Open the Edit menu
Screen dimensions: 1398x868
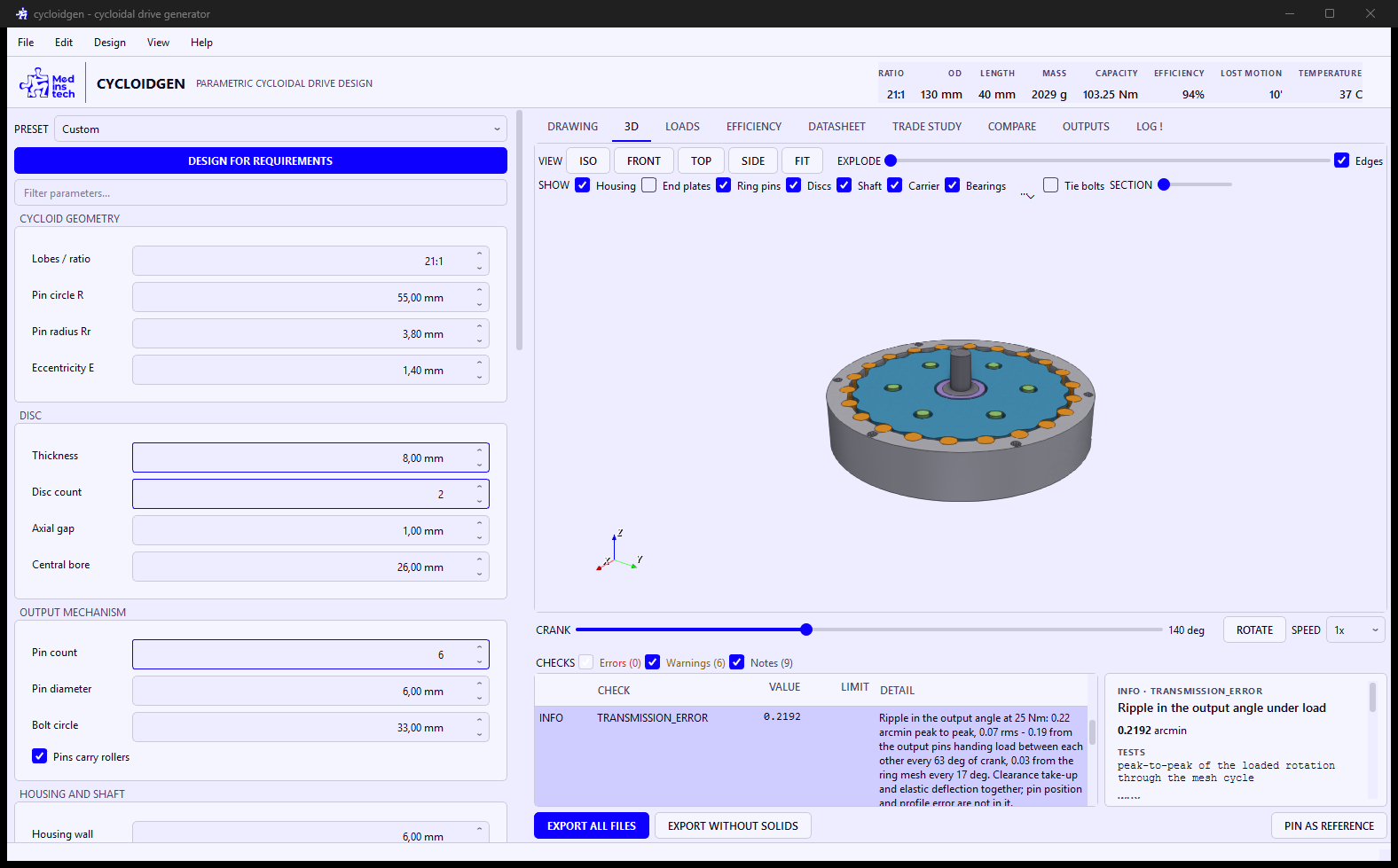(64, 43)
